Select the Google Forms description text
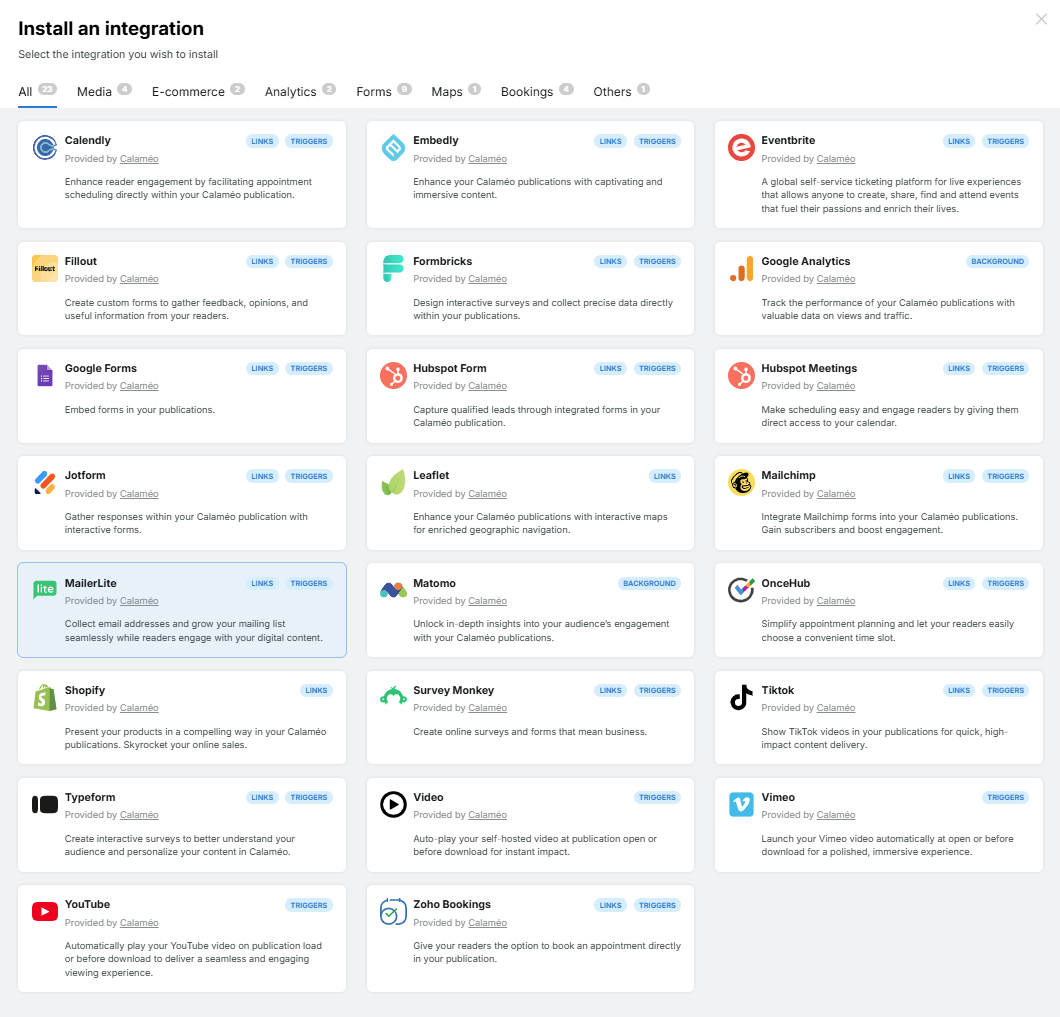 pyautogui.click(x=140, y=410)
